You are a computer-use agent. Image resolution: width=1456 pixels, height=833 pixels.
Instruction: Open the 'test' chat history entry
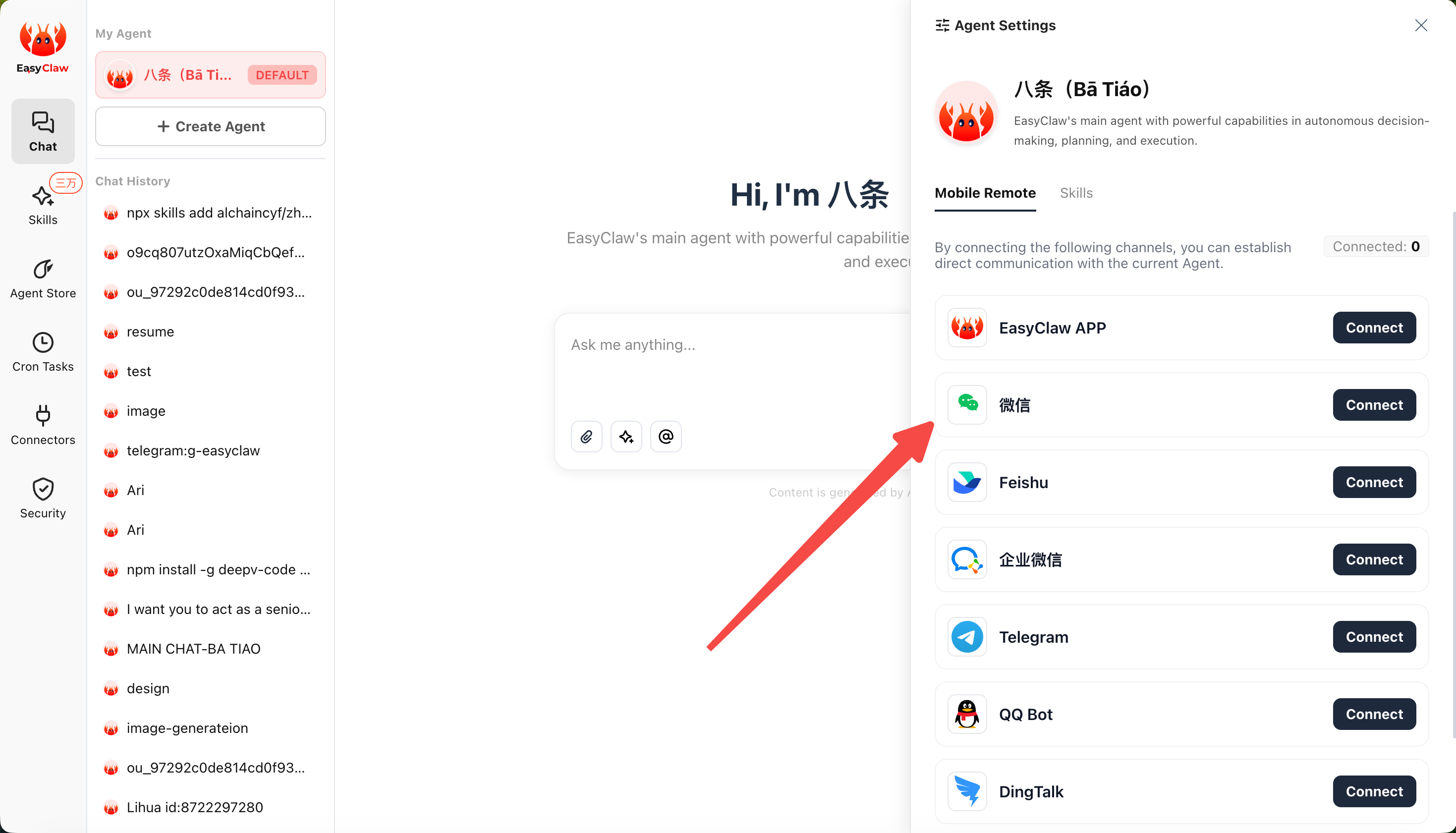pos(211,371)
